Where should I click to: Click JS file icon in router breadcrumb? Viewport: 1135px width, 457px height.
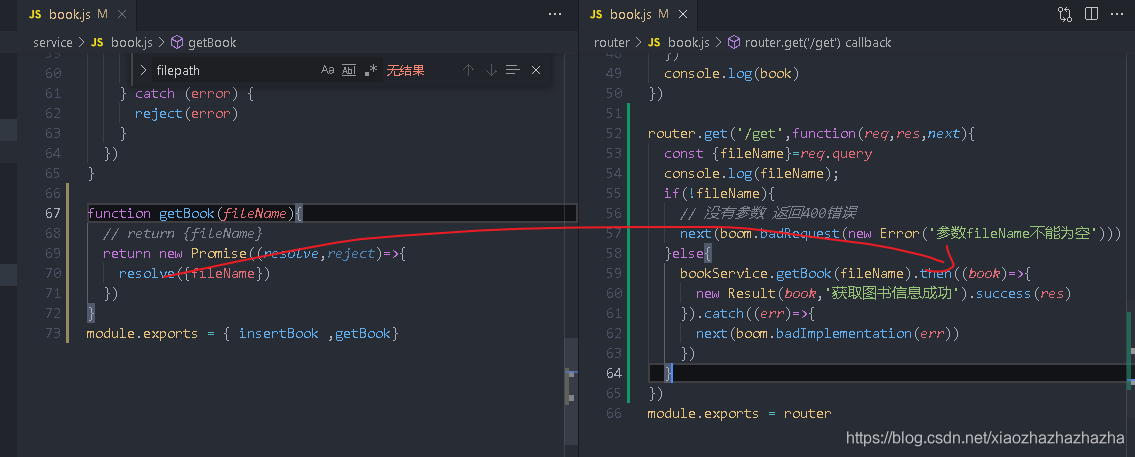point(654,43)
